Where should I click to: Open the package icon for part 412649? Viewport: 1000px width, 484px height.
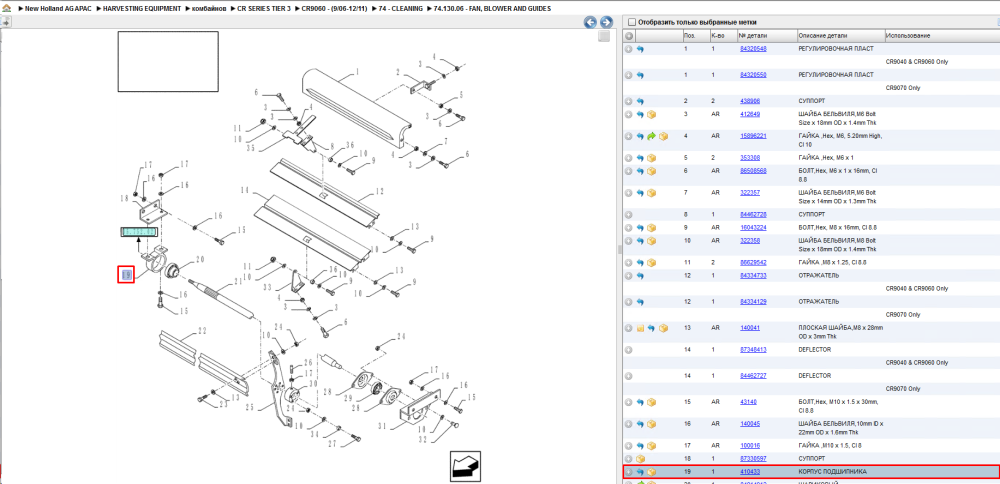652,115
